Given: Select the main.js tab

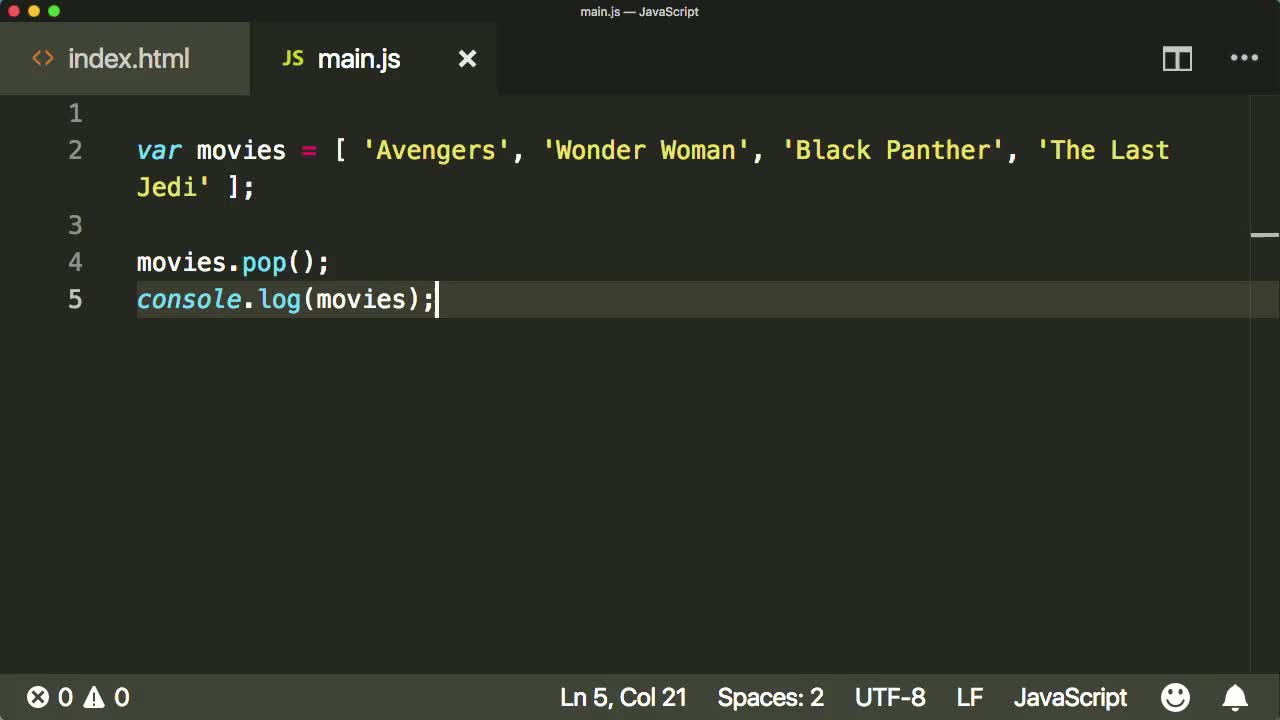Looking at the screenshot, I should click(358, 59).
